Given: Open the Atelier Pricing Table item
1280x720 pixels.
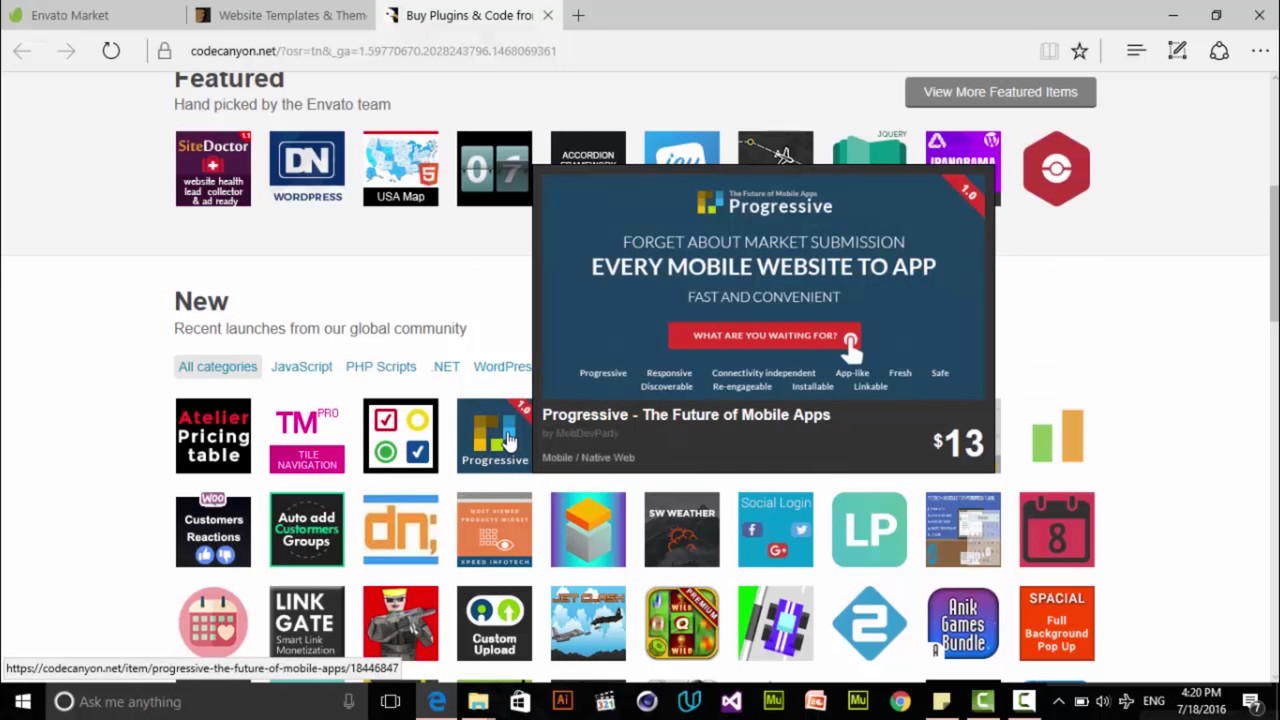Looking at the screenshot, I should (213, 436).
